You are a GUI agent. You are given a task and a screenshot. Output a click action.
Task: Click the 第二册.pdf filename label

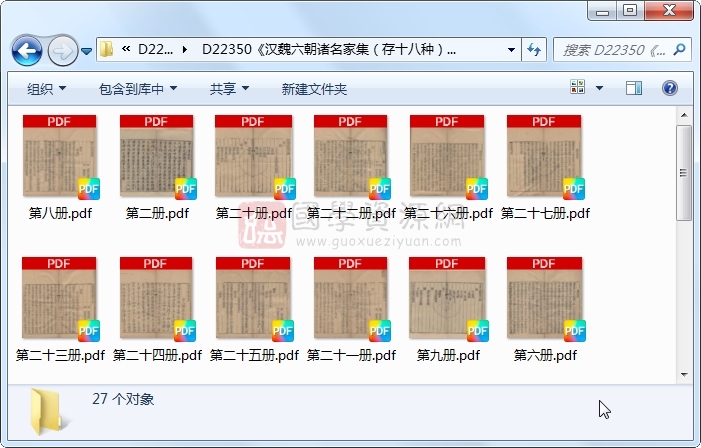pos(157,213)
